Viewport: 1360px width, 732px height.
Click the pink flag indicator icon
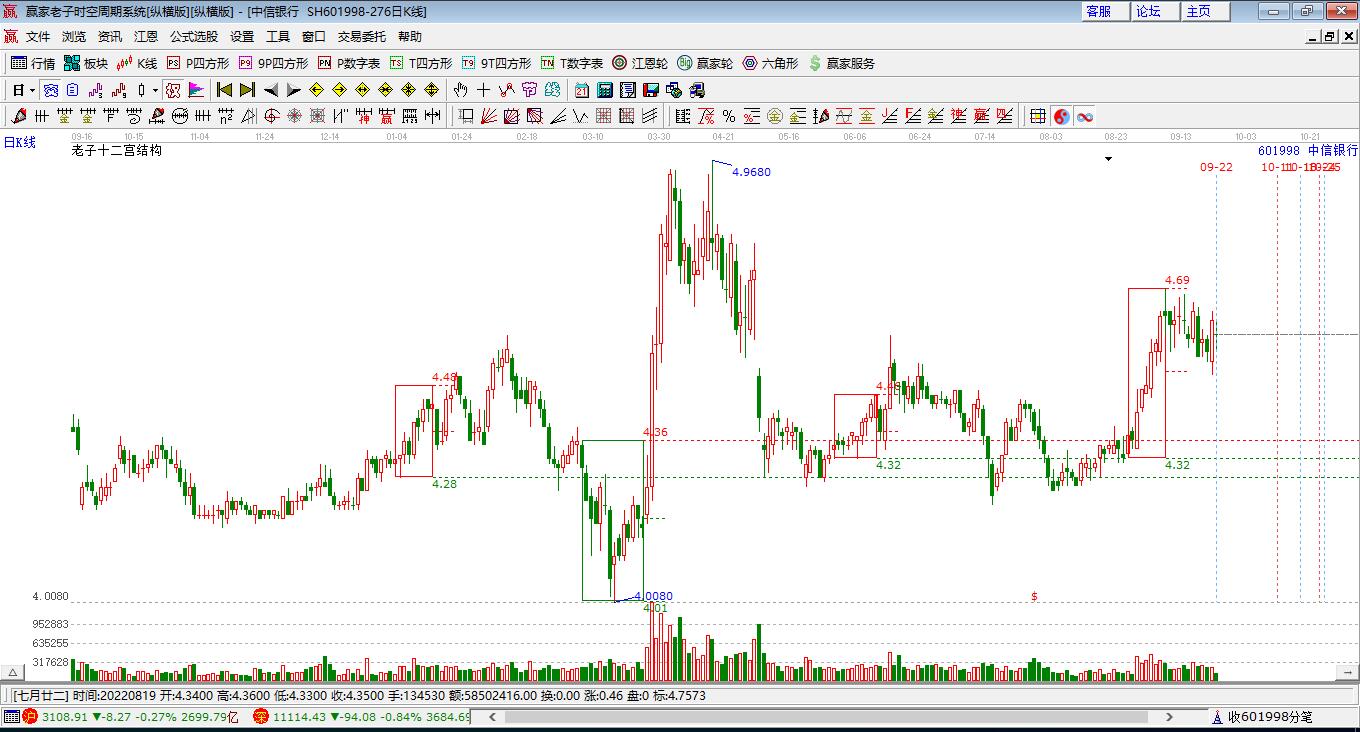(x=196, y=90)
